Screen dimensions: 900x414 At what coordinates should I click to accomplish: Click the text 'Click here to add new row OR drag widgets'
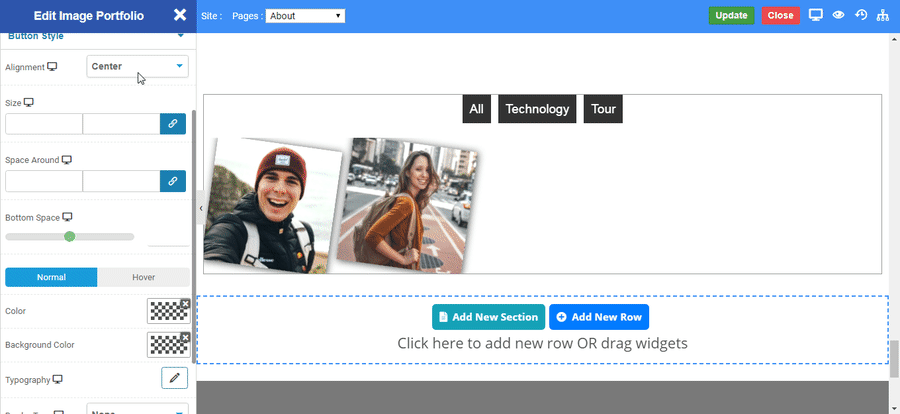(x=542, y=343)
